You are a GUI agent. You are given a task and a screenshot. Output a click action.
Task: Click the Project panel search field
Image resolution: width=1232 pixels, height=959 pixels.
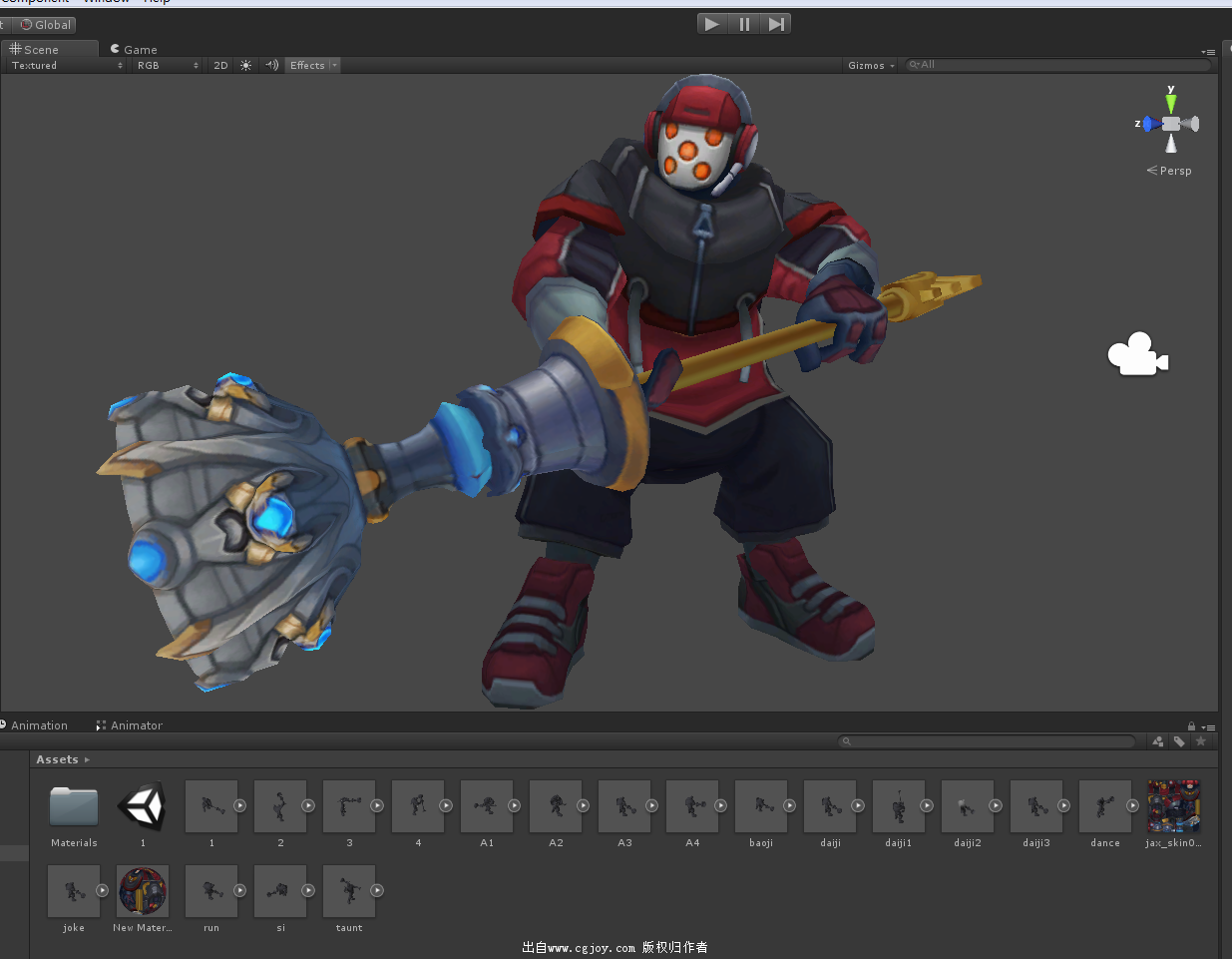tap(988, 741)
